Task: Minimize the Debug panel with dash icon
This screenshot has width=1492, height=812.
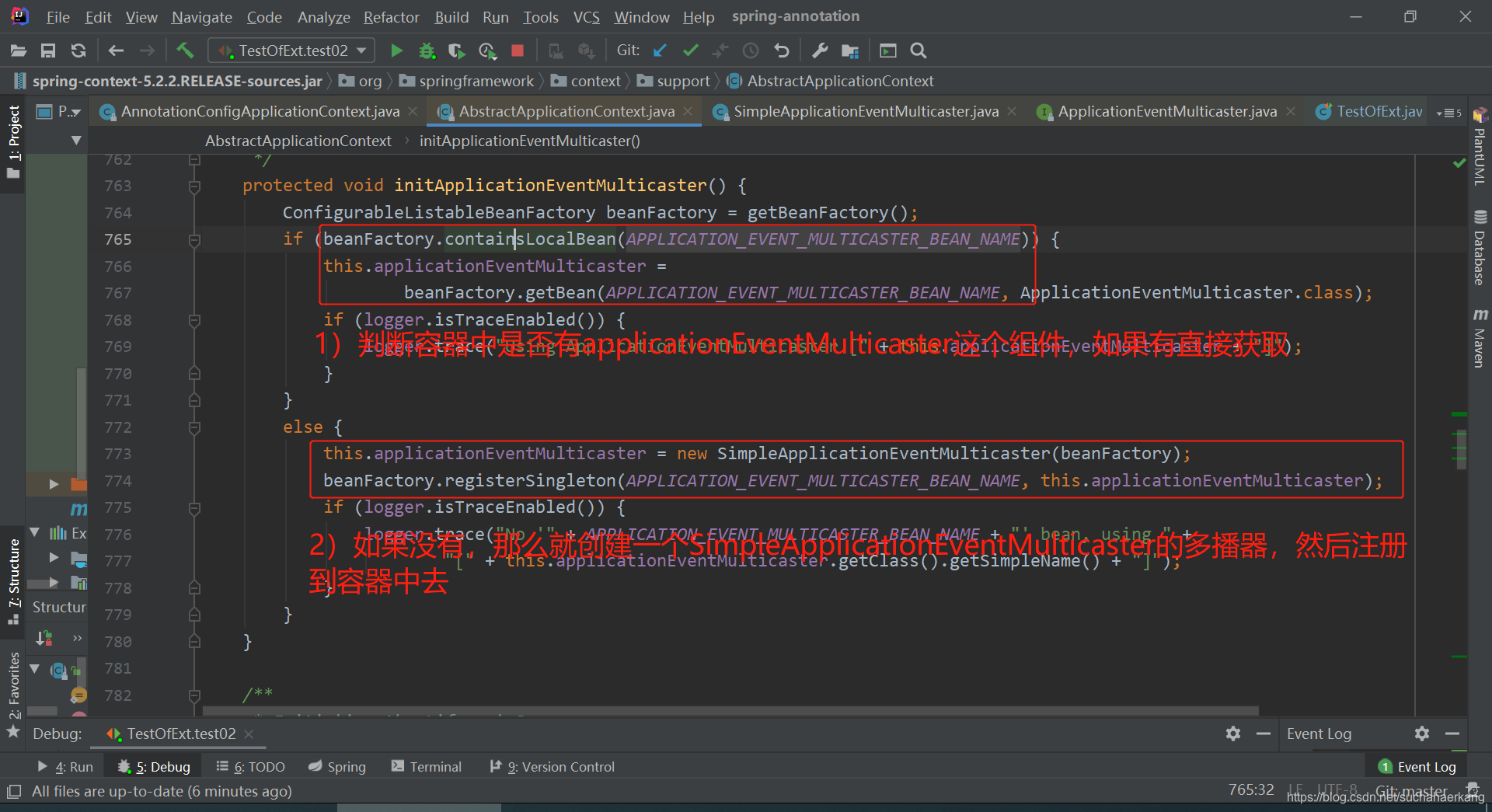Action: pos(1264,734)
